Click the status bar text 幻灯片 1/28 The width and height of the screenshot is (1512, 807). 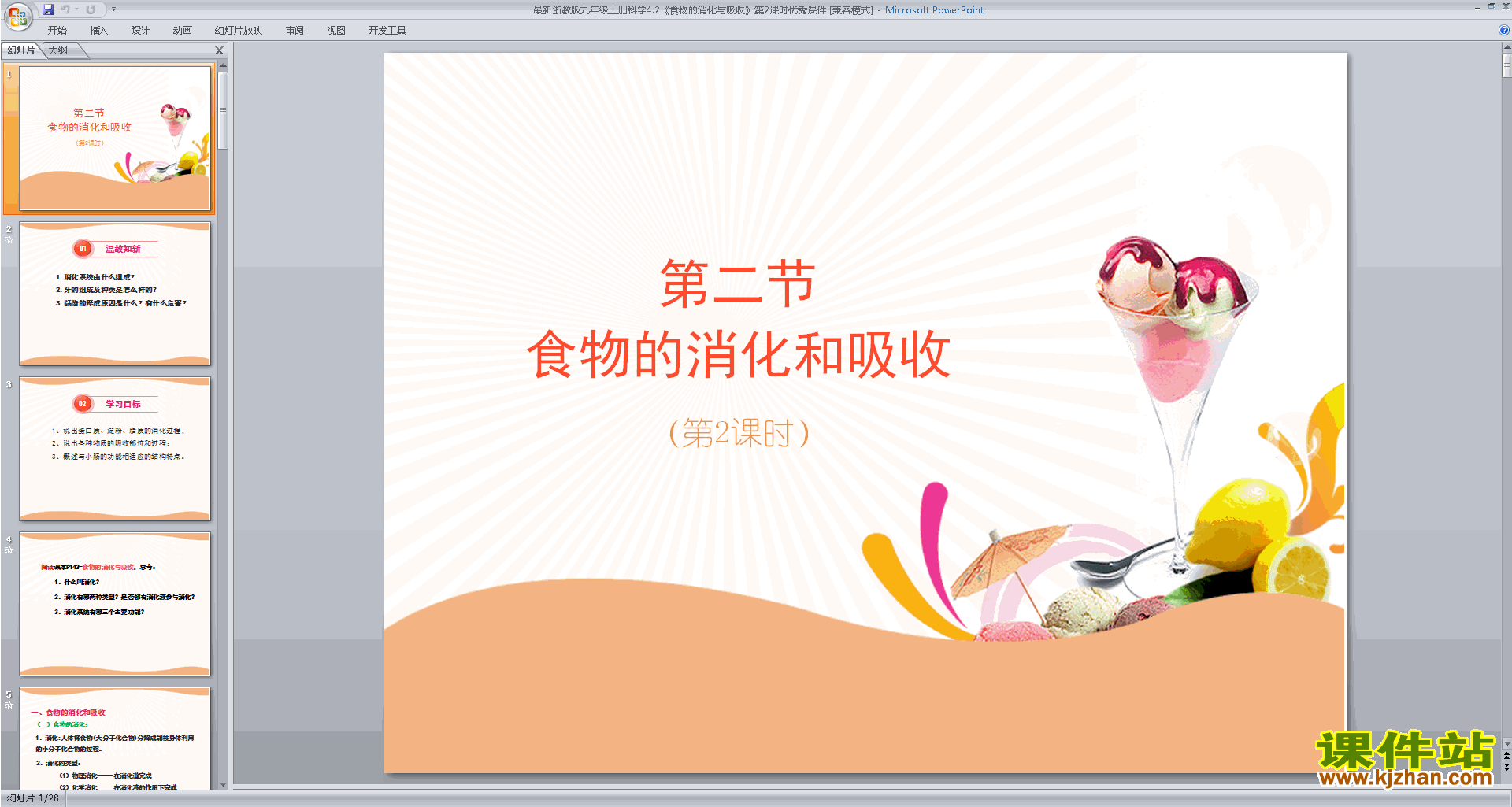pyautogui.click(x=33, y=798)
